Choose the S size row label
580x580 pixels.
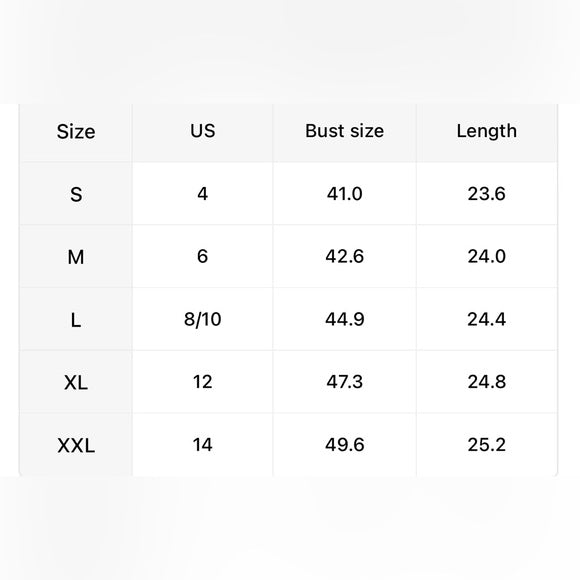pyautogui.click(x=76, y=193)
